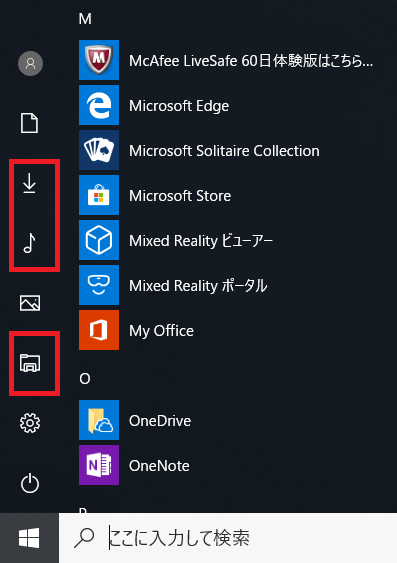Select the OneDrive name label
This screenshot has height=563, width=397.
pos(160,421)
